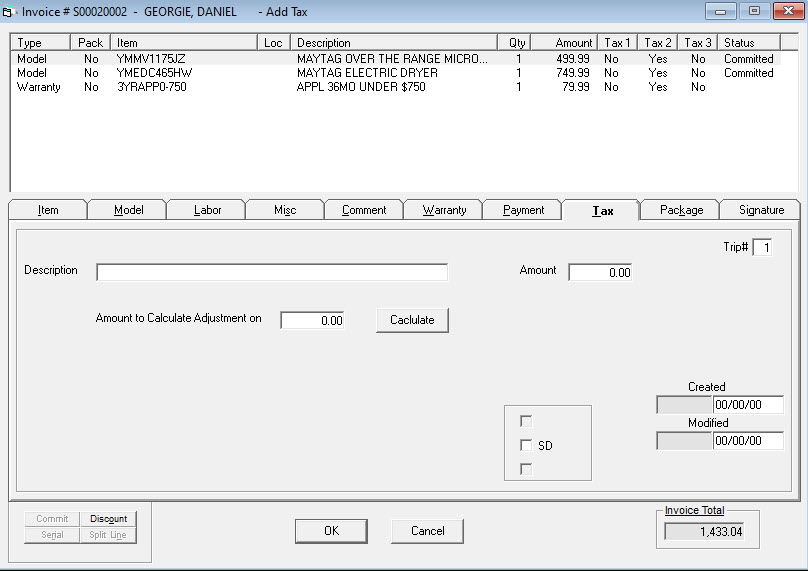Select the YMMV1175JZ item row

[x=396, y=59]
